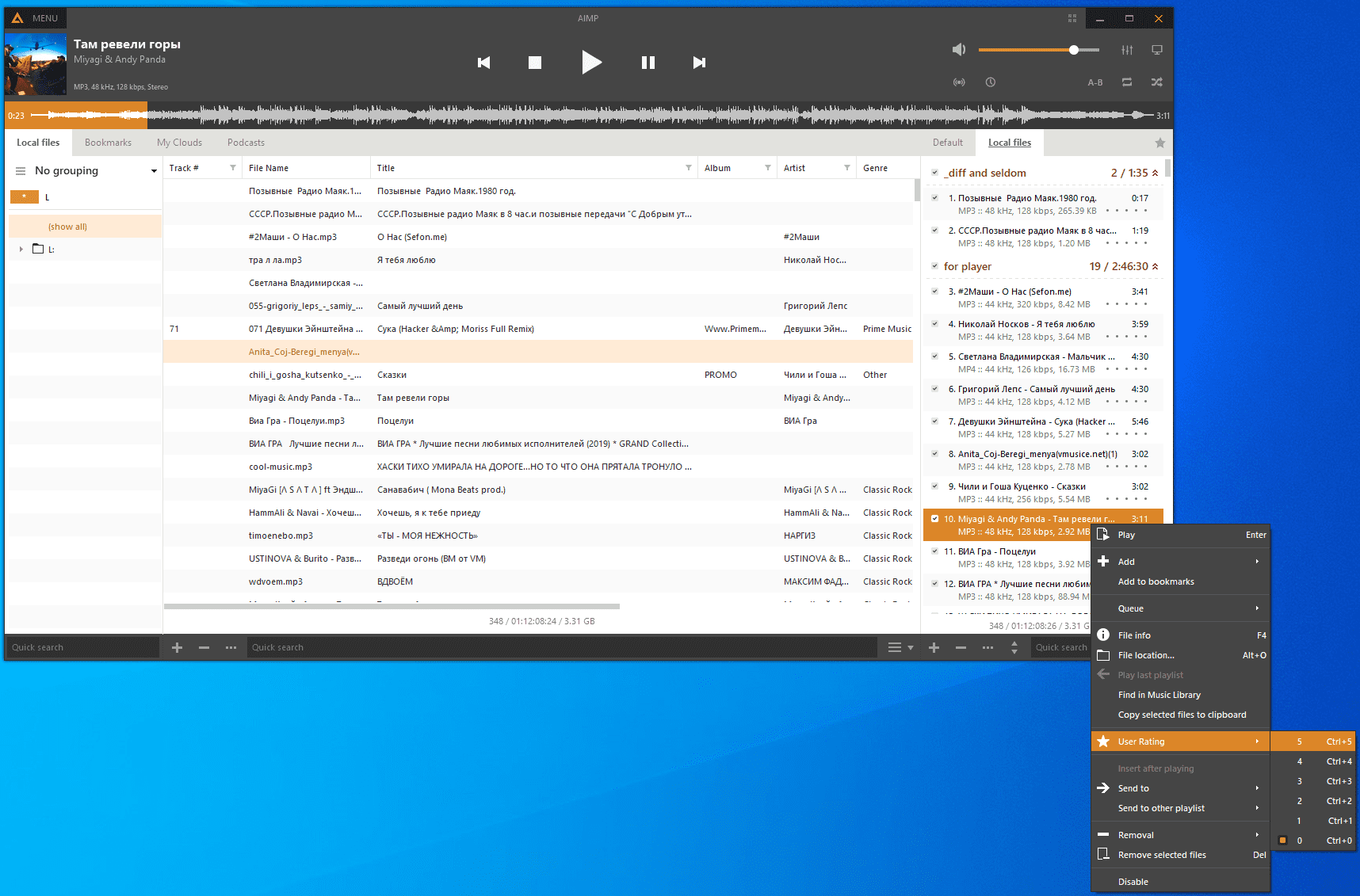Open the sleep timer clock icon
The image size is (1360, 896).
click(991, 82)
